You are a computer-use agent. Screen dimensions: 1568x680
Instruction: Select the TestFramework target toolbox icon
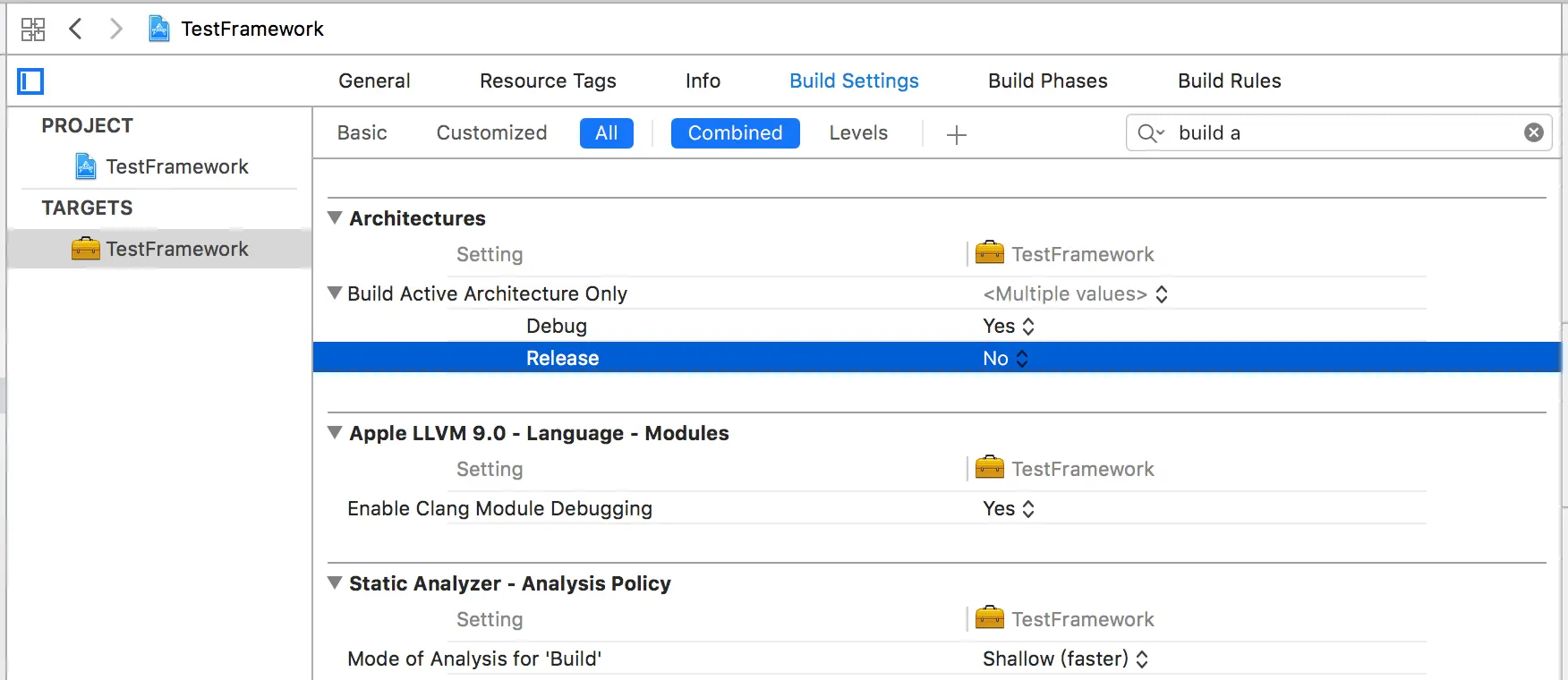click(86, 249)
